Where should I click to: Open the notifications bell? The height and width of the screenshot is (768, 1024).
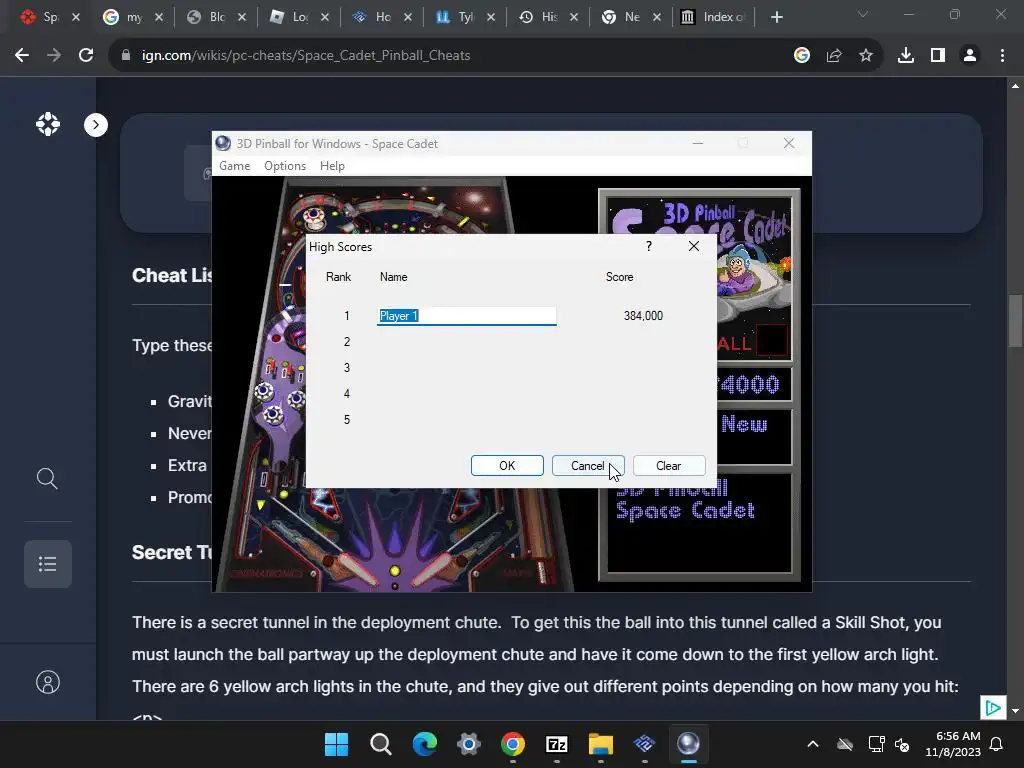(x=997, y=744)
